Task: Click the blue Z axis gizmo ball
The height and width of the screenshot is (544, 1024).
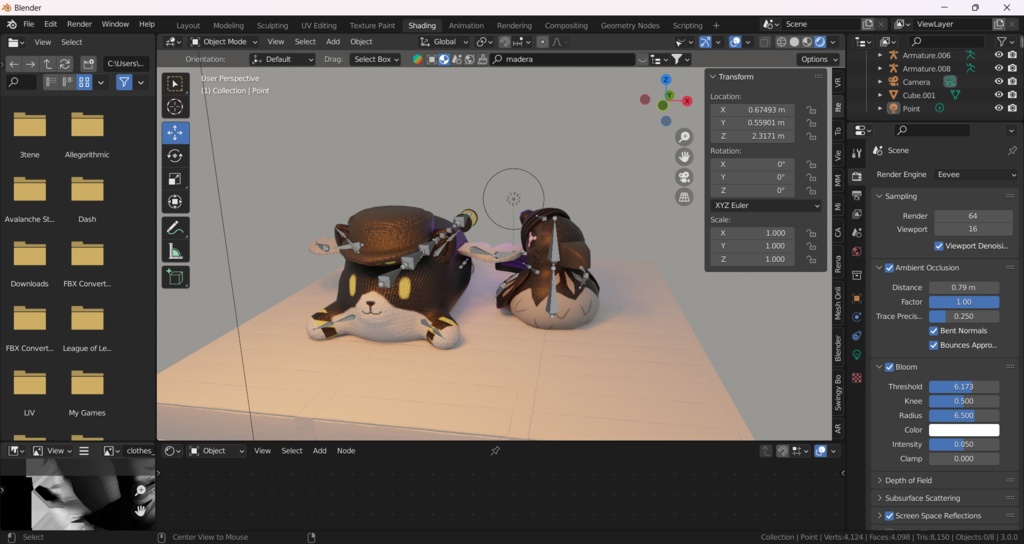Action: pyautogui.click(x=665, y=80)
